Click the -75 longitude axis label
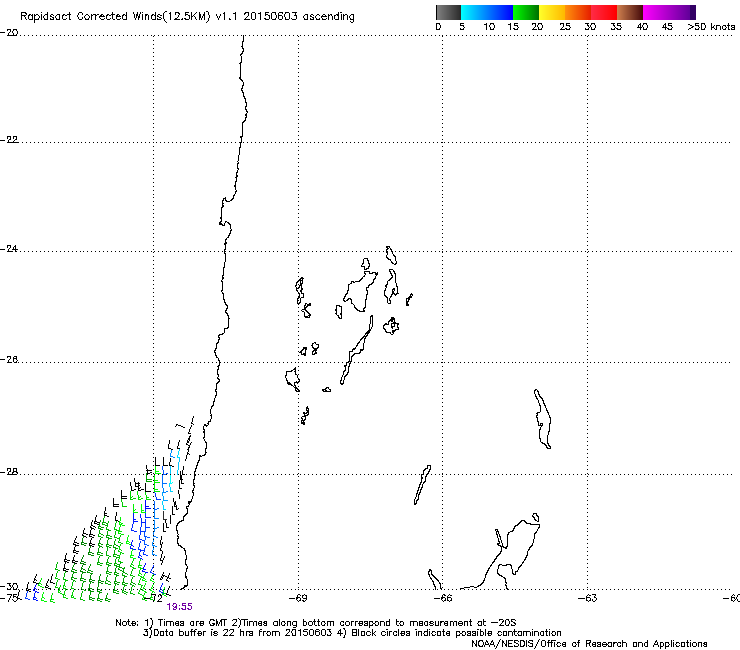 9,598
